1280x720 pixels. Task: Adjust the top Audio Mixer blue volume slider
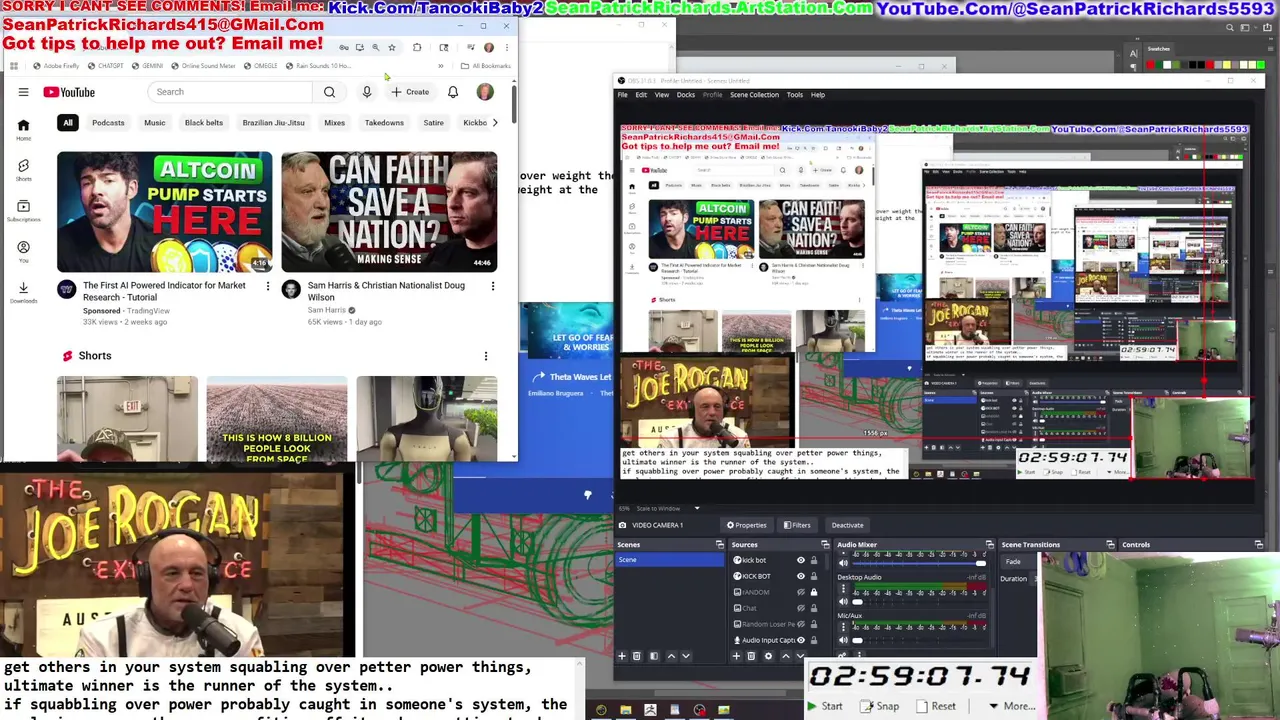pos(919,563)
